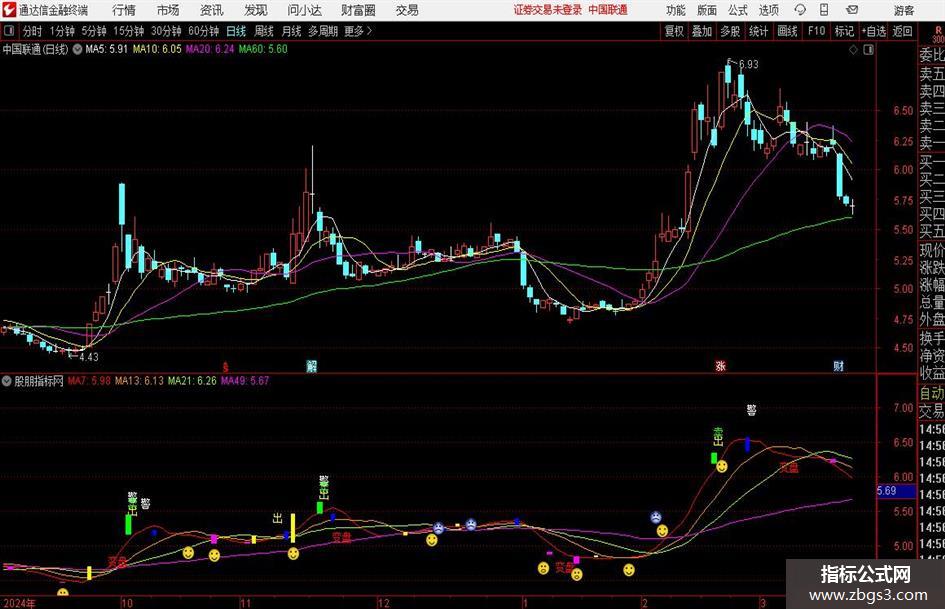Click the 叠加 overlay toolbar button
This screenshot has height=609, width=945.
coord(702,31)
